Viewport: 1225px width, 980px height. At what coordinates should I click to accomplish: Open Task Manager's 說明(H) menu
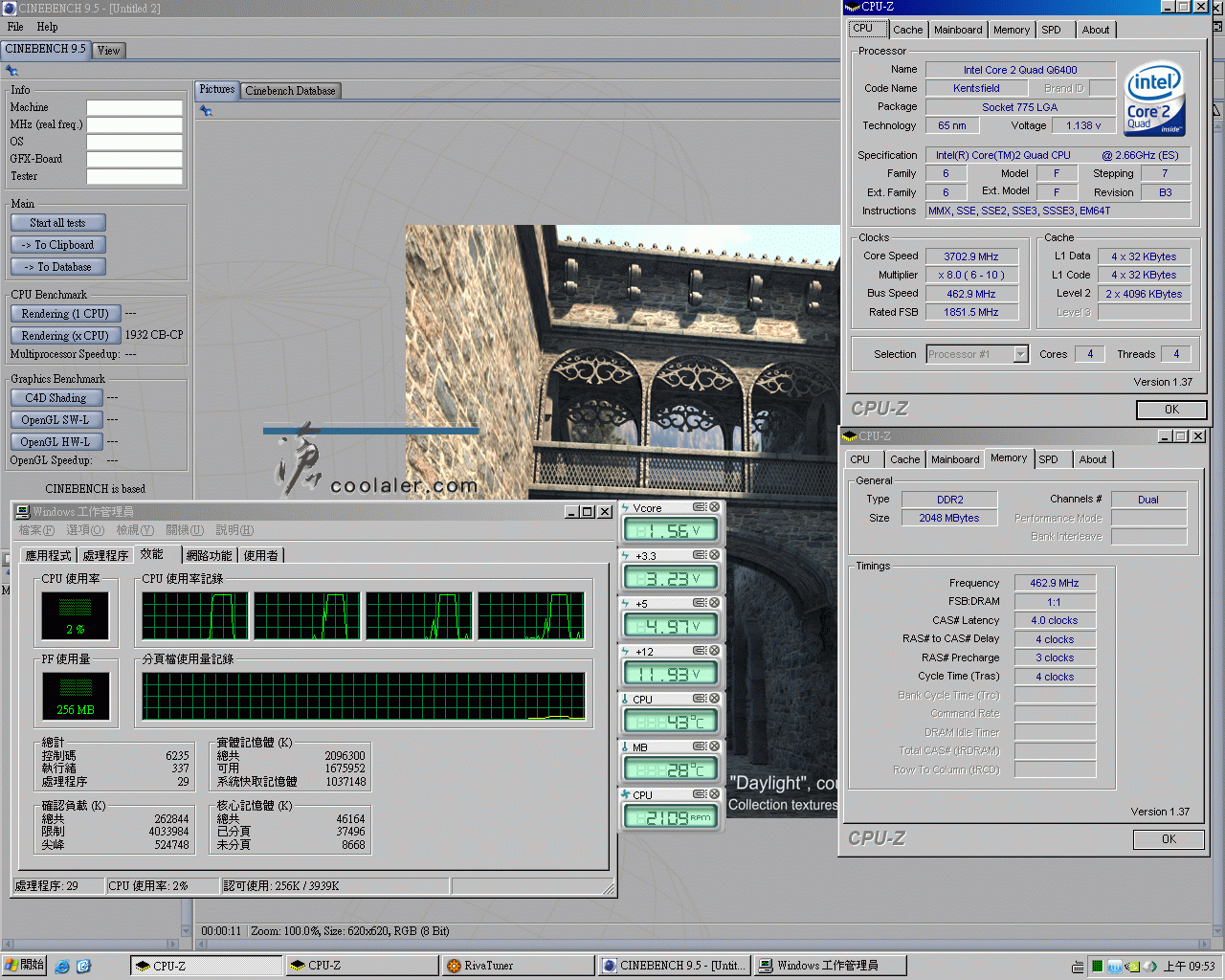click(x=234, y=530)
